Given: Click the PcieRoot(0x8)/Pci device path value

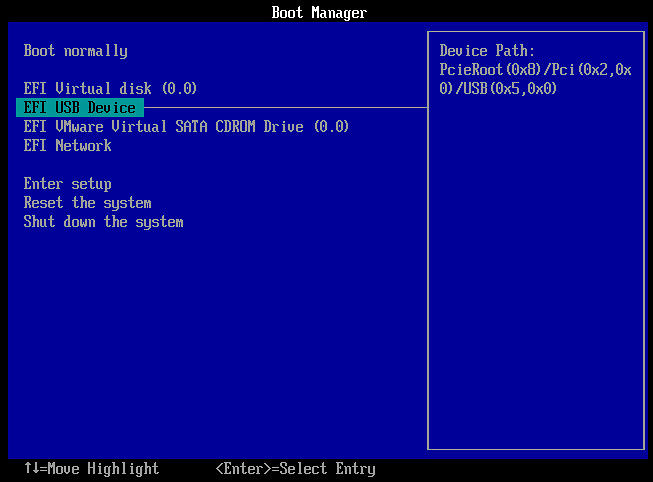Looking at the screenshot, I should [535, 79].
